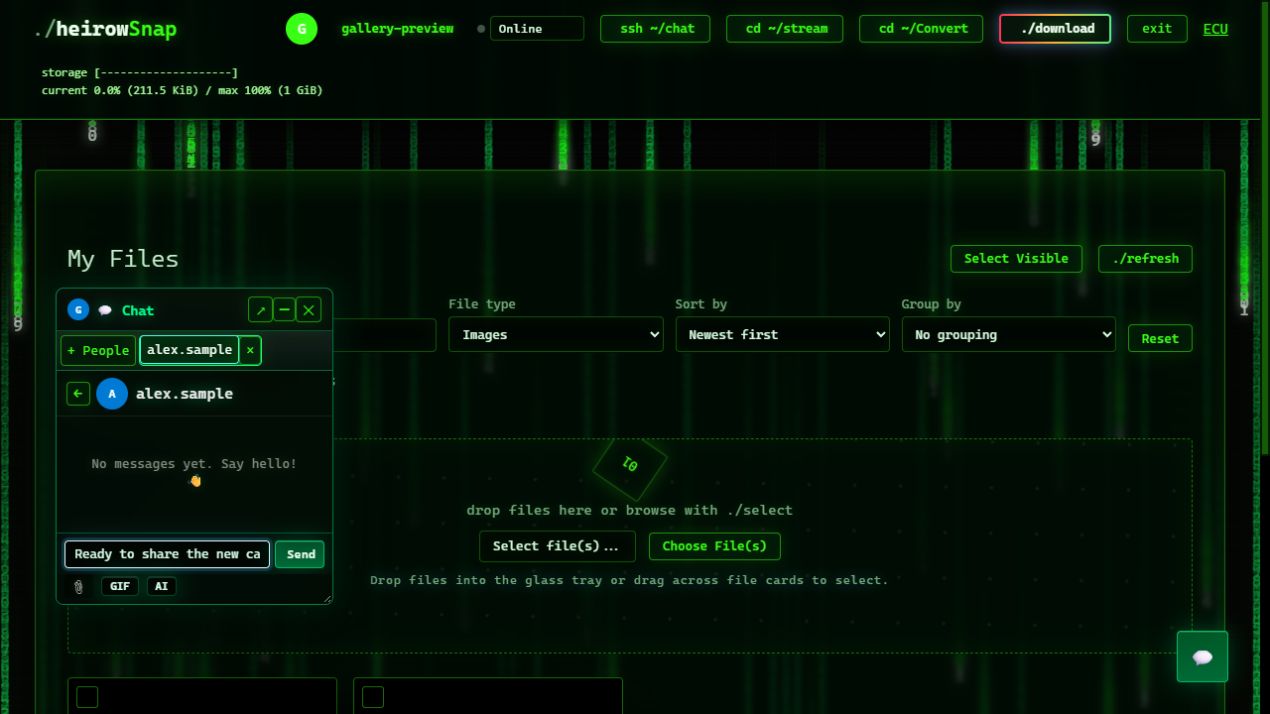Click the green G user avatar in header

point(301,29)
